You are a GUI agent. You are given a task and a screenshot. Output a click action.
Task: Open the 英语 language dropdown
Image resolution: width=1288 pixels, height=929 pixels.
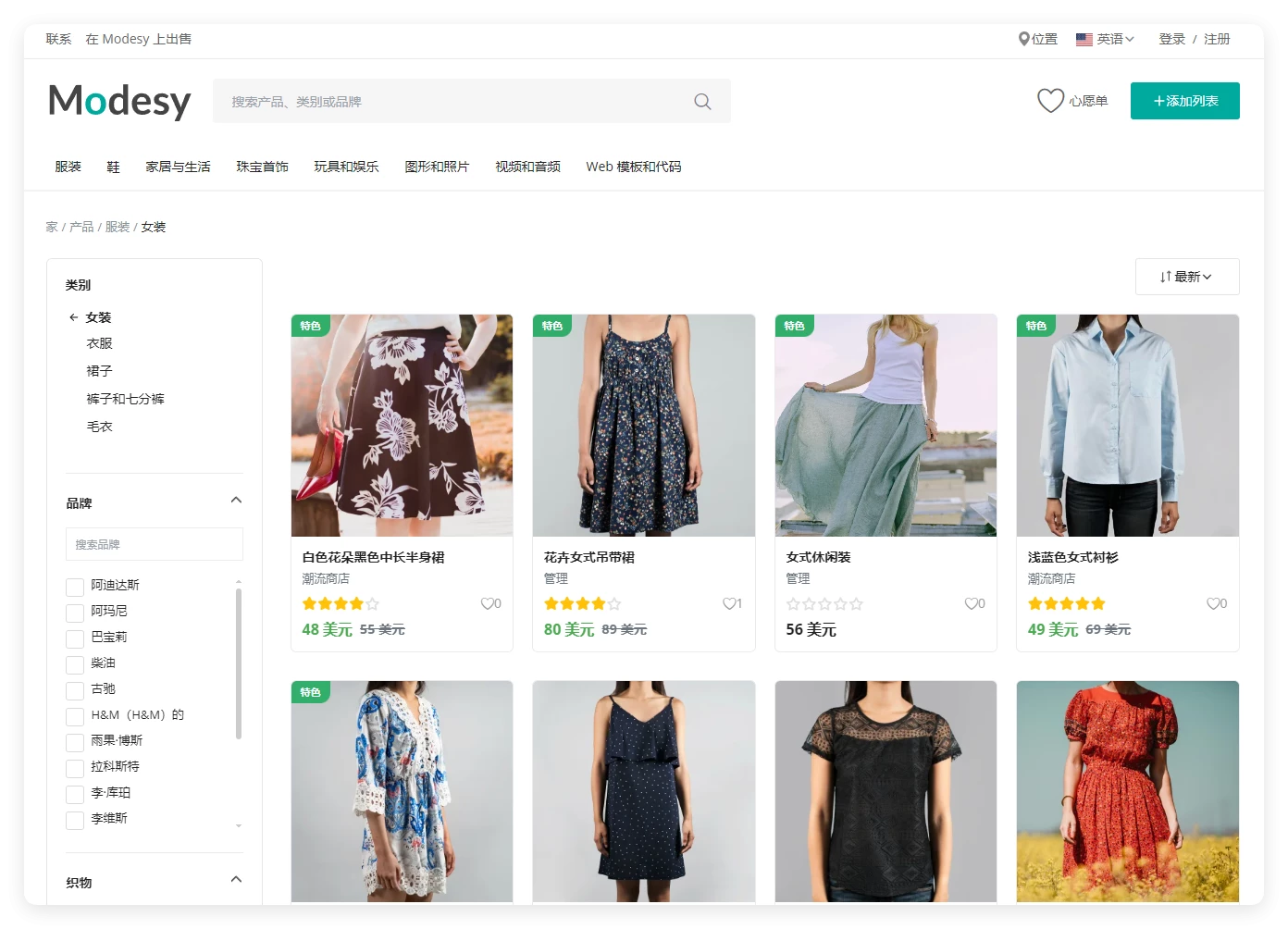1105,39
